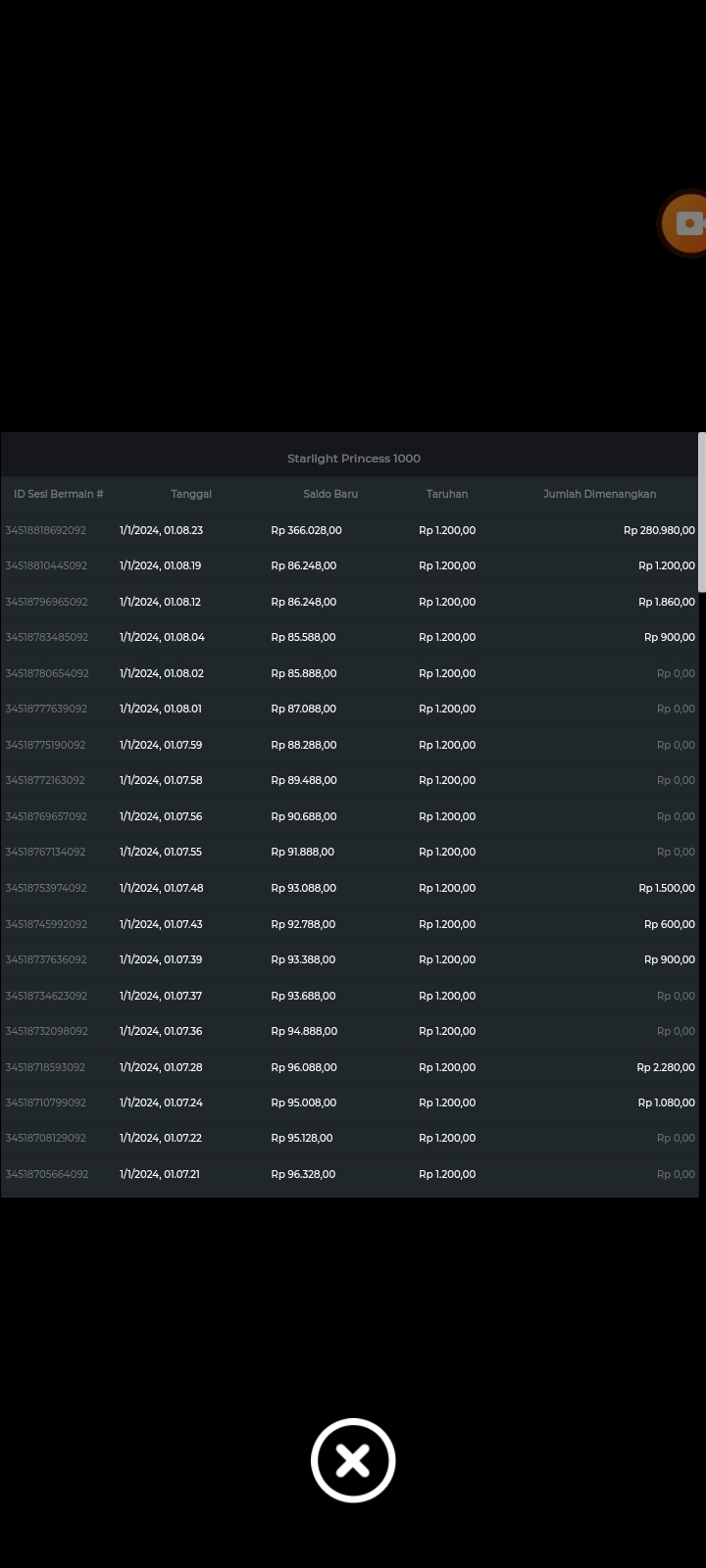Image resolution: width=706 pixels, height=1568 pixels.
Task: Select session ID 34518705664092
Action: pyautogui.click(x=46, y=1174)
